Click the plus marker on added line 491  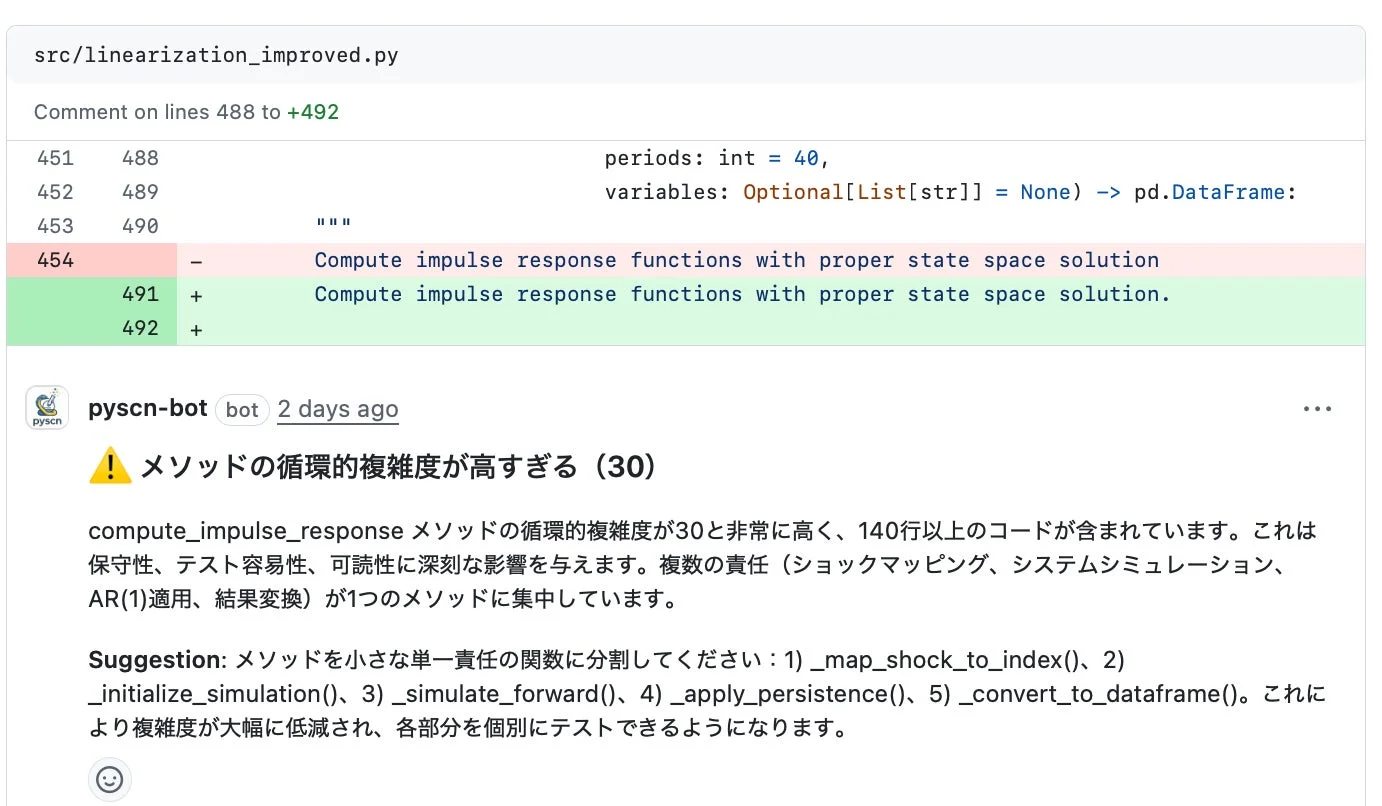tap(196, 294)
